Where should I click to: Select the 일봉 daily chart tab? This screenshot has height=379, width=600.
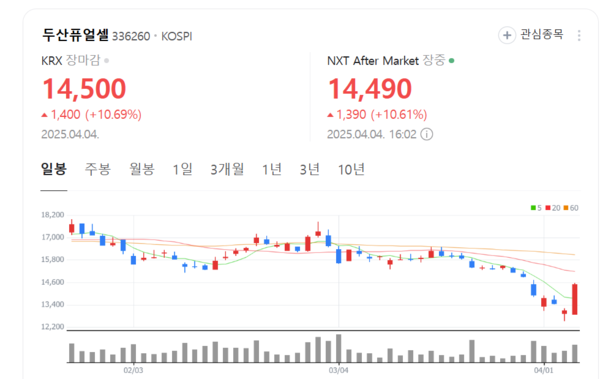[x=54, y=169]
